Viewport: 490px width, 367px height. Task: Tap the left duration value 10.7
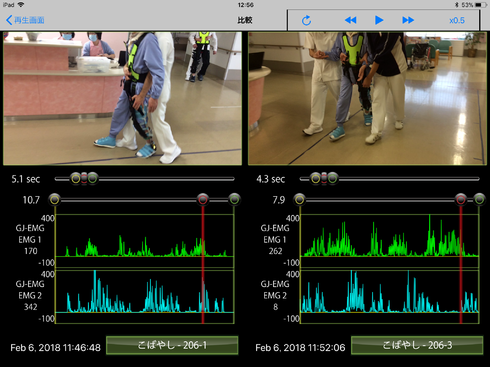click(31, 200)
